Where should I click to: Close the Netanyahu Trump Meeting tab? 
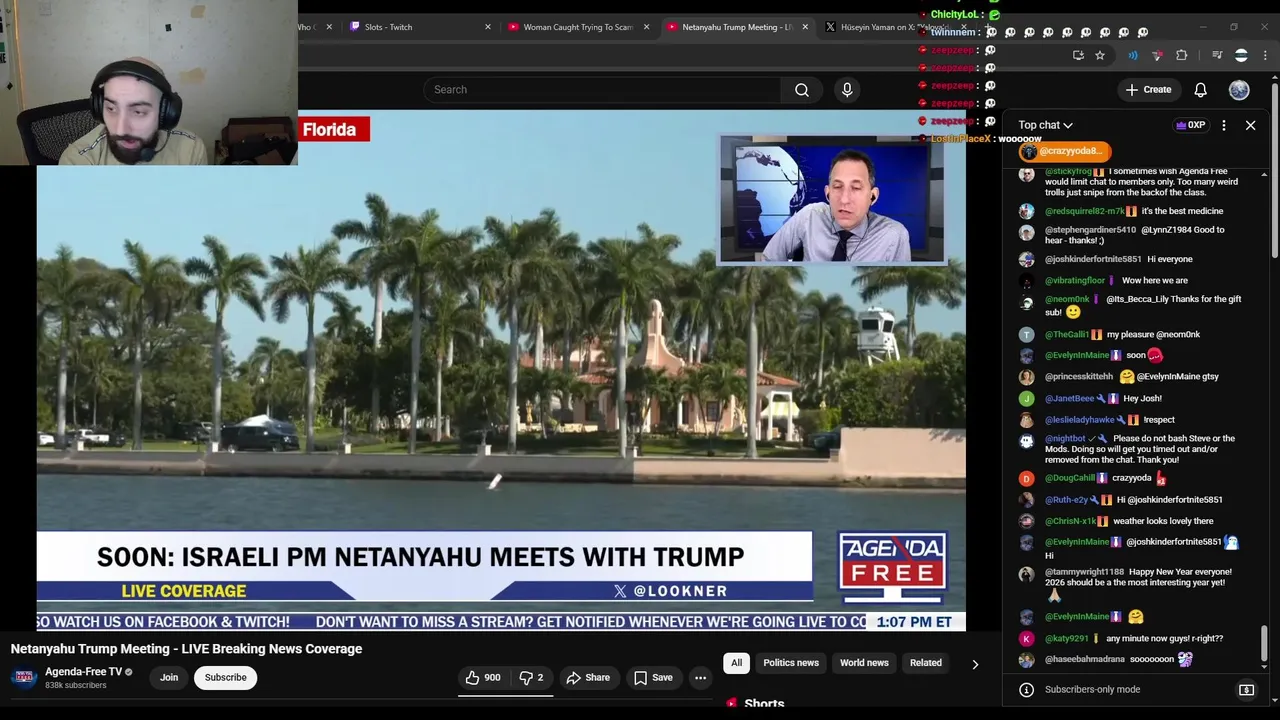pyautogui.click(x=805, y=27)
